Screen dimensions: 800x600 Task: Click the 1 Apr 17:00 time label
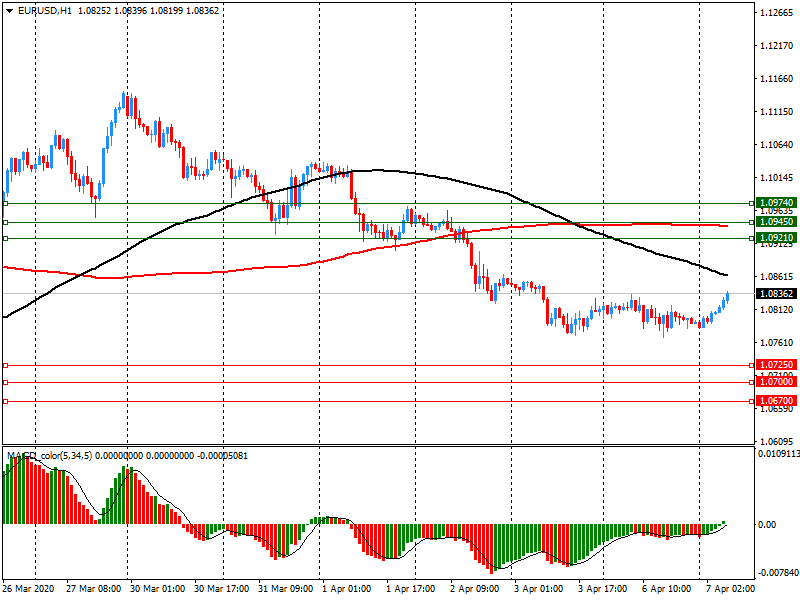tap(411, 589)
